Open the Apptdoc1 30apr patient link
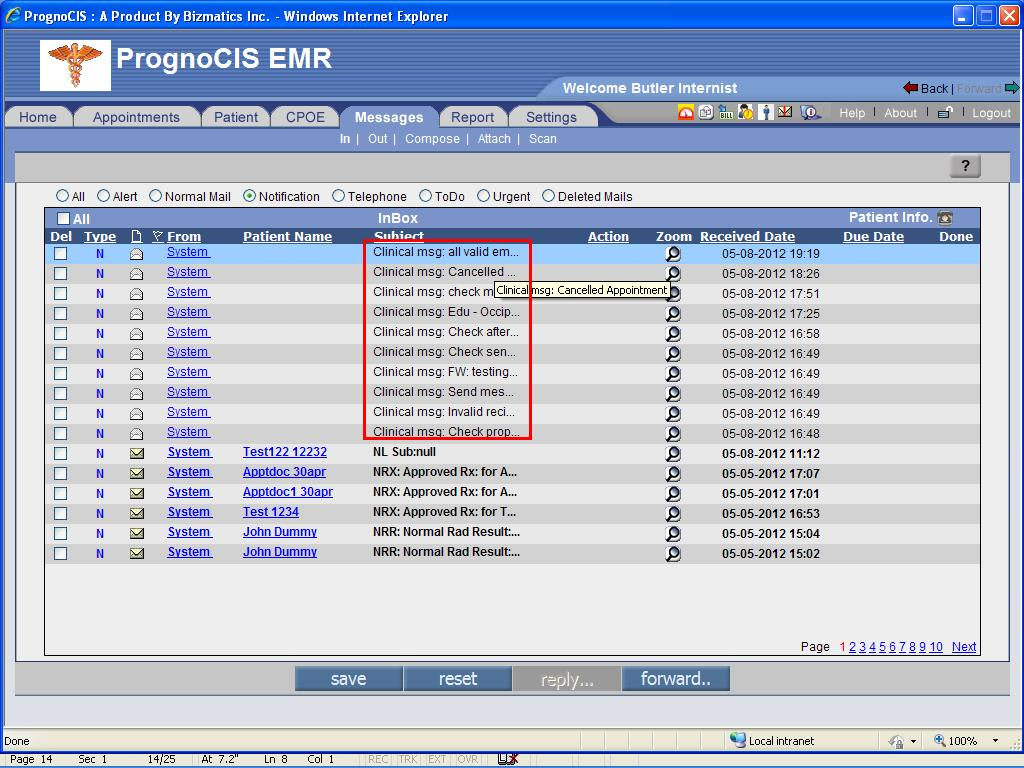The height and width of the screenshot is (768, 1024). click(x=288, y=492)
